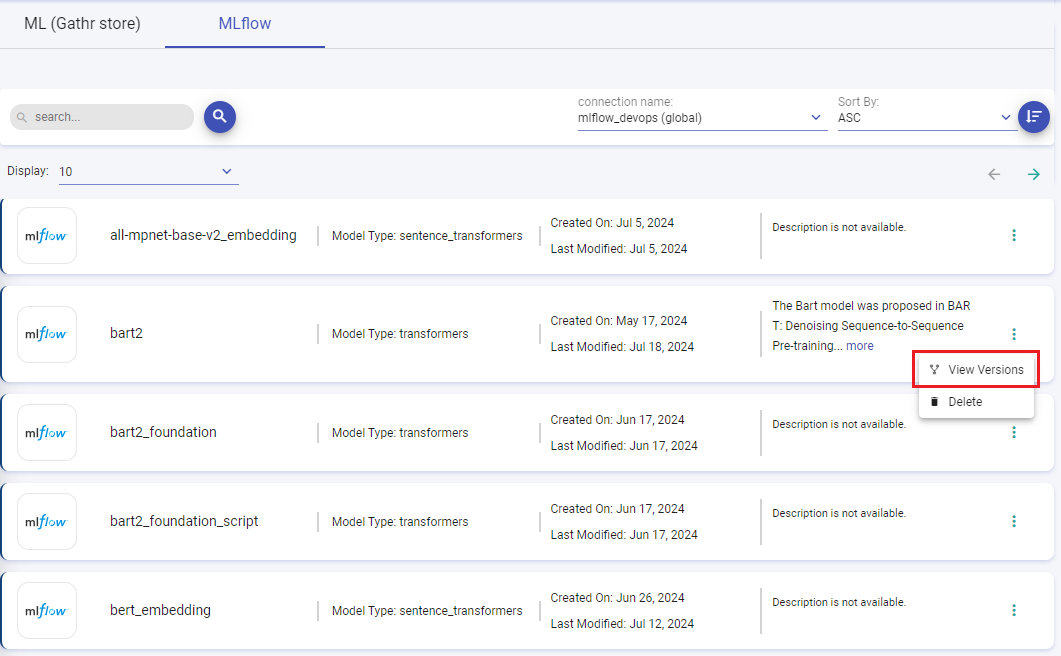
Task: Open the options menu for bart2_foundation_script
Action: point(1014,521)
